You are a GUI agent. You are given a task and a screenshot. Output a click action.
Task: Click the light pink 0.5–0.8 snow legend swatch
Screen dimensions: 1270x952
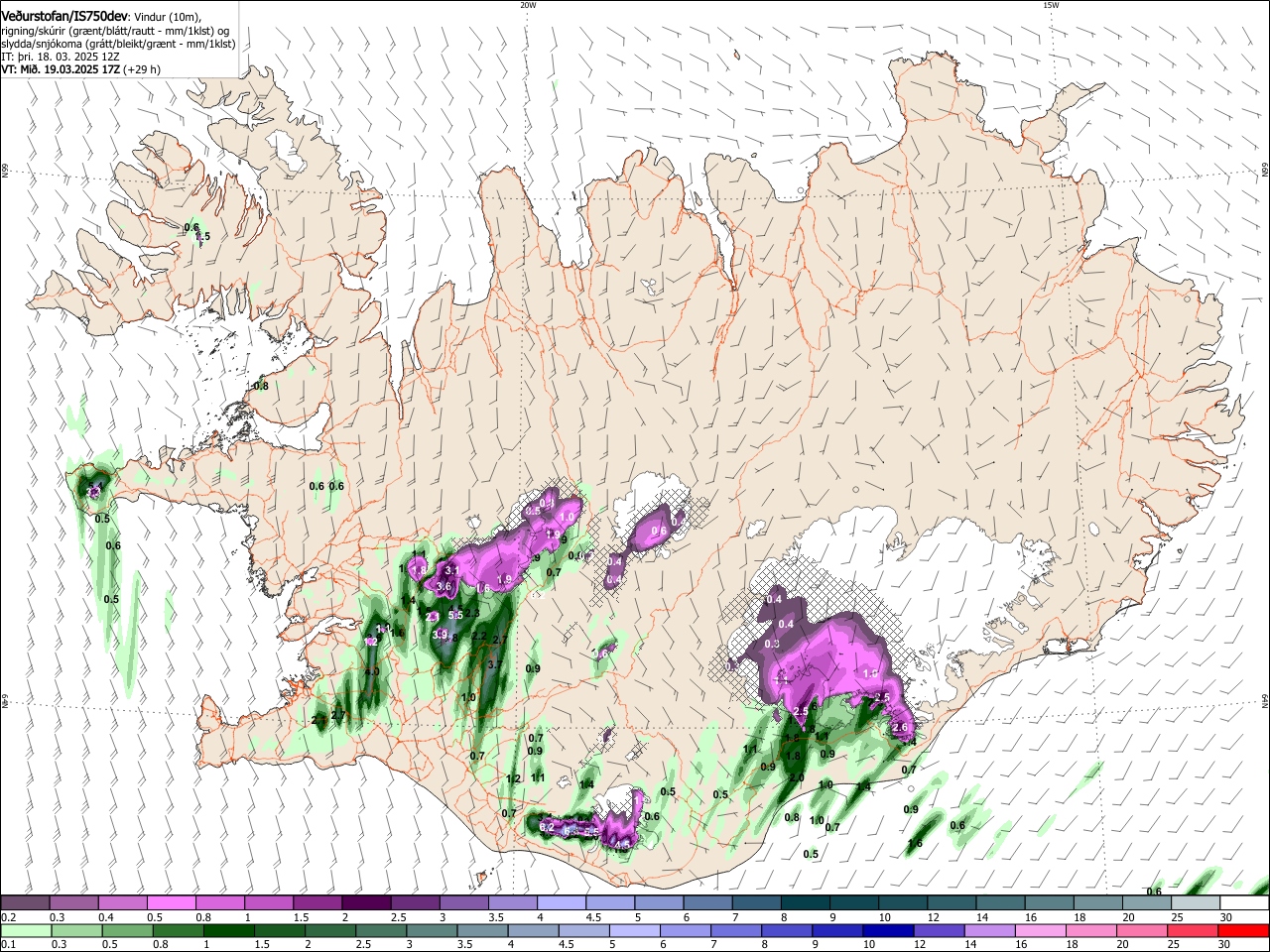tap(172, 903)
